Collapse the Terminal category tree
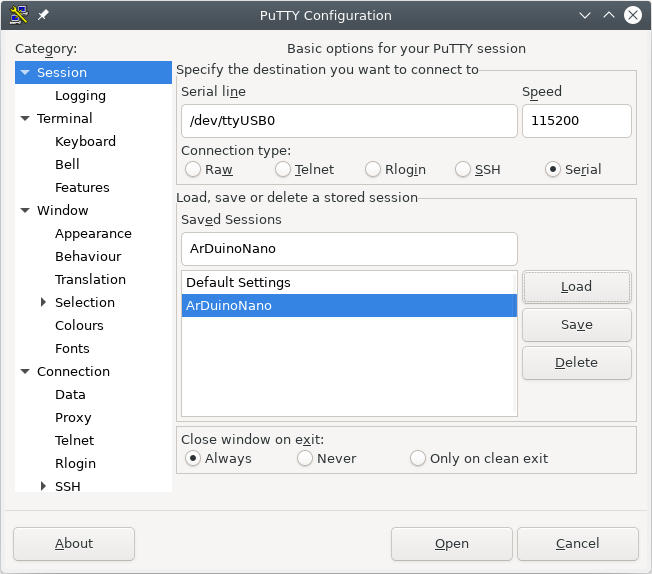This screenshot has height=574, width=652. (25, 119)
